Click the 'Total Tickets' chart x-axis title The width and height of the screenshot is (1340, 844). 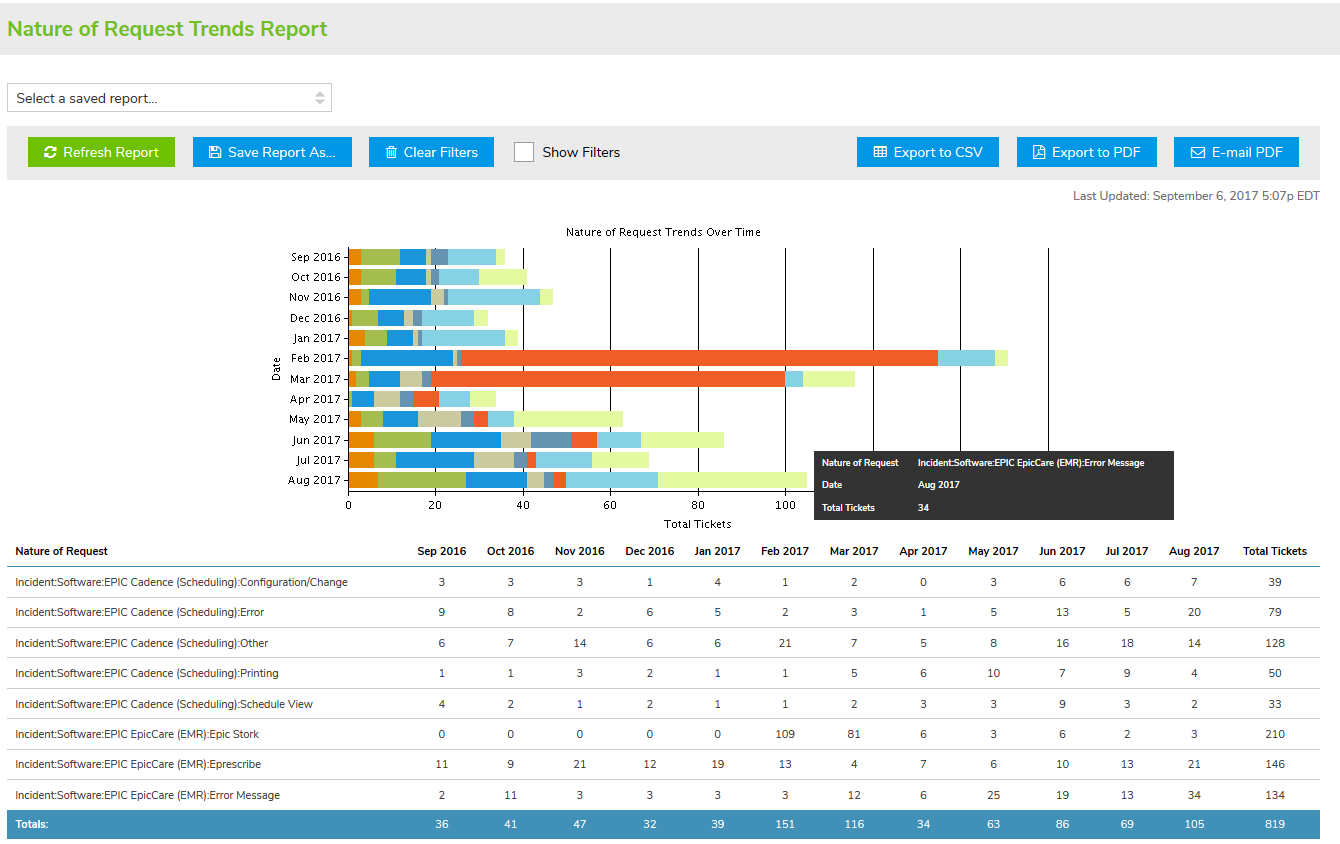pyautogui.click(x=698, y=524)
